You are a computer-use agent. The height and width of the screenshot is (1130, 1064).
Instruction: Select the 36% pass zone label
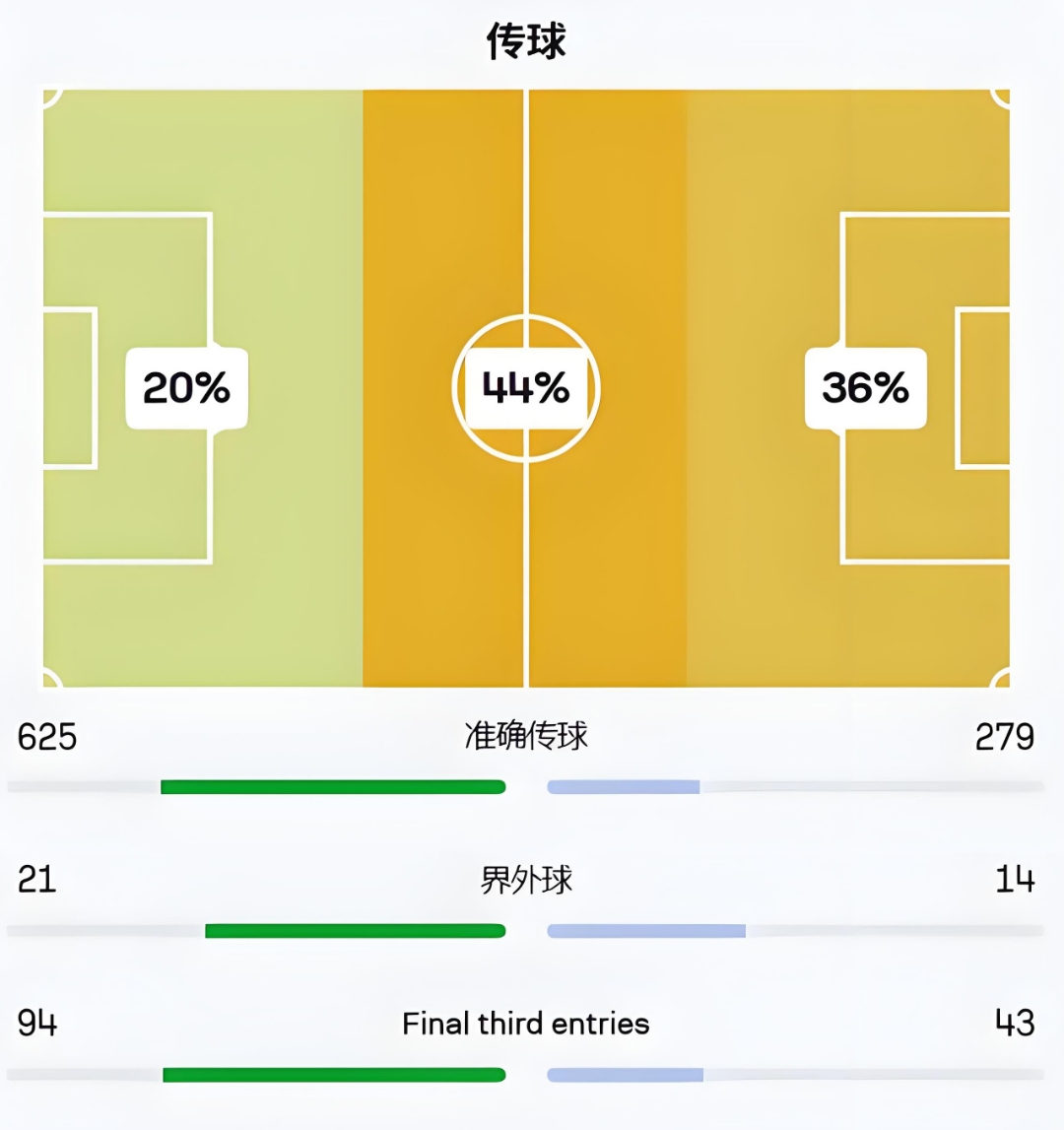pos(865,388)
